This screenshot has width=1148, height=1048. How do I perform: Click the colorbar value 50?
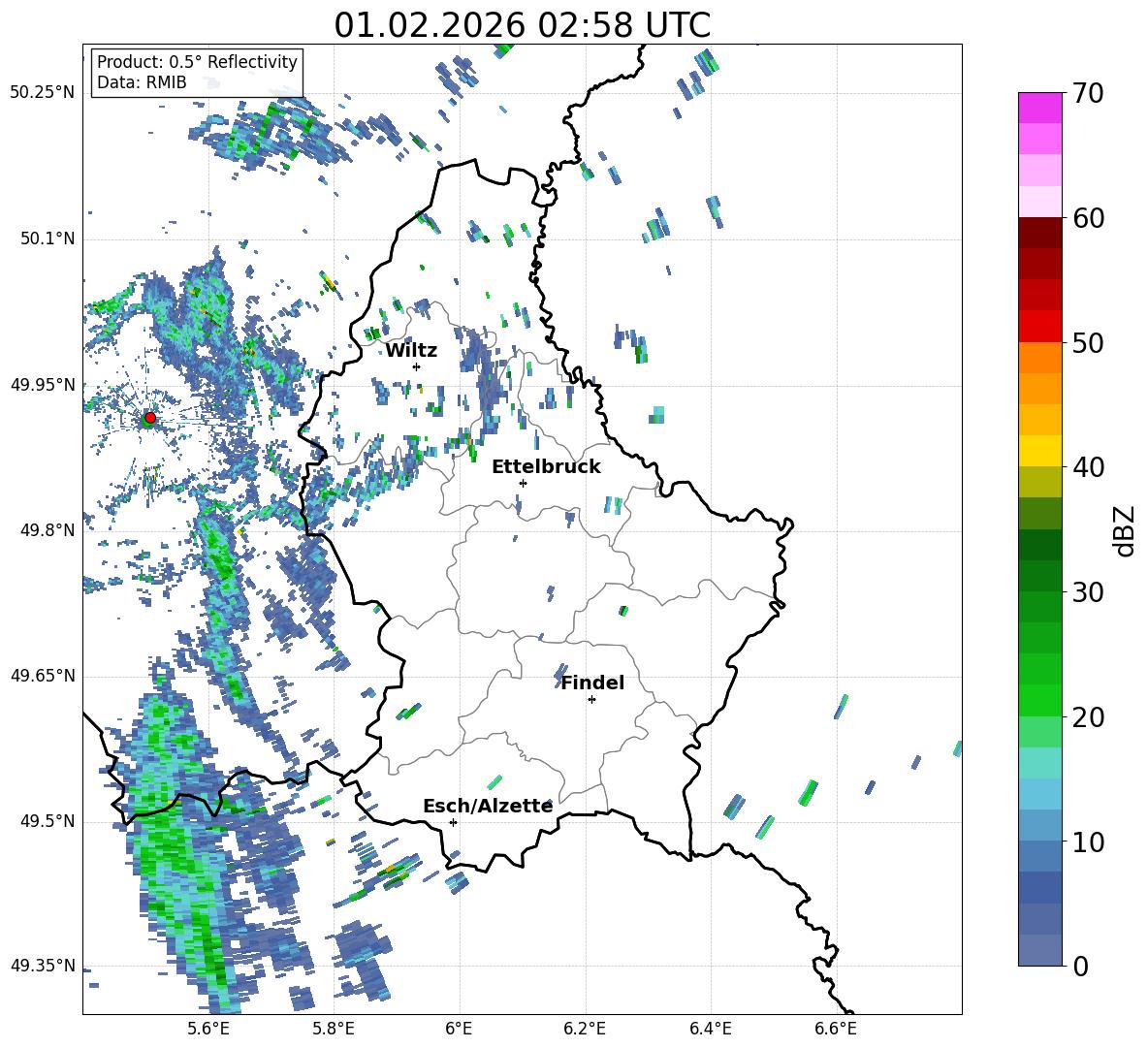1087,343
